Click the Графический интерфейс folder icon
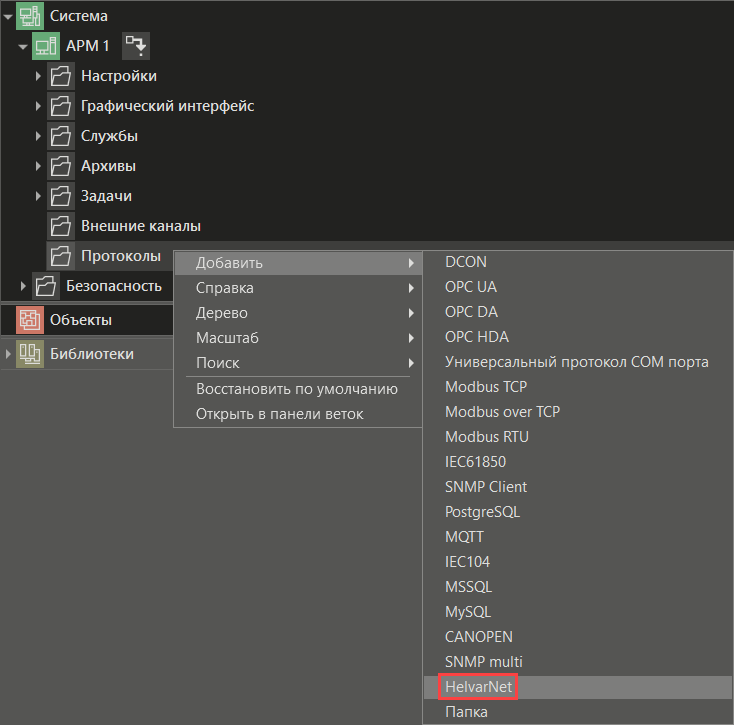The height and width of the screenshot is (725, 734). (61, 106)
